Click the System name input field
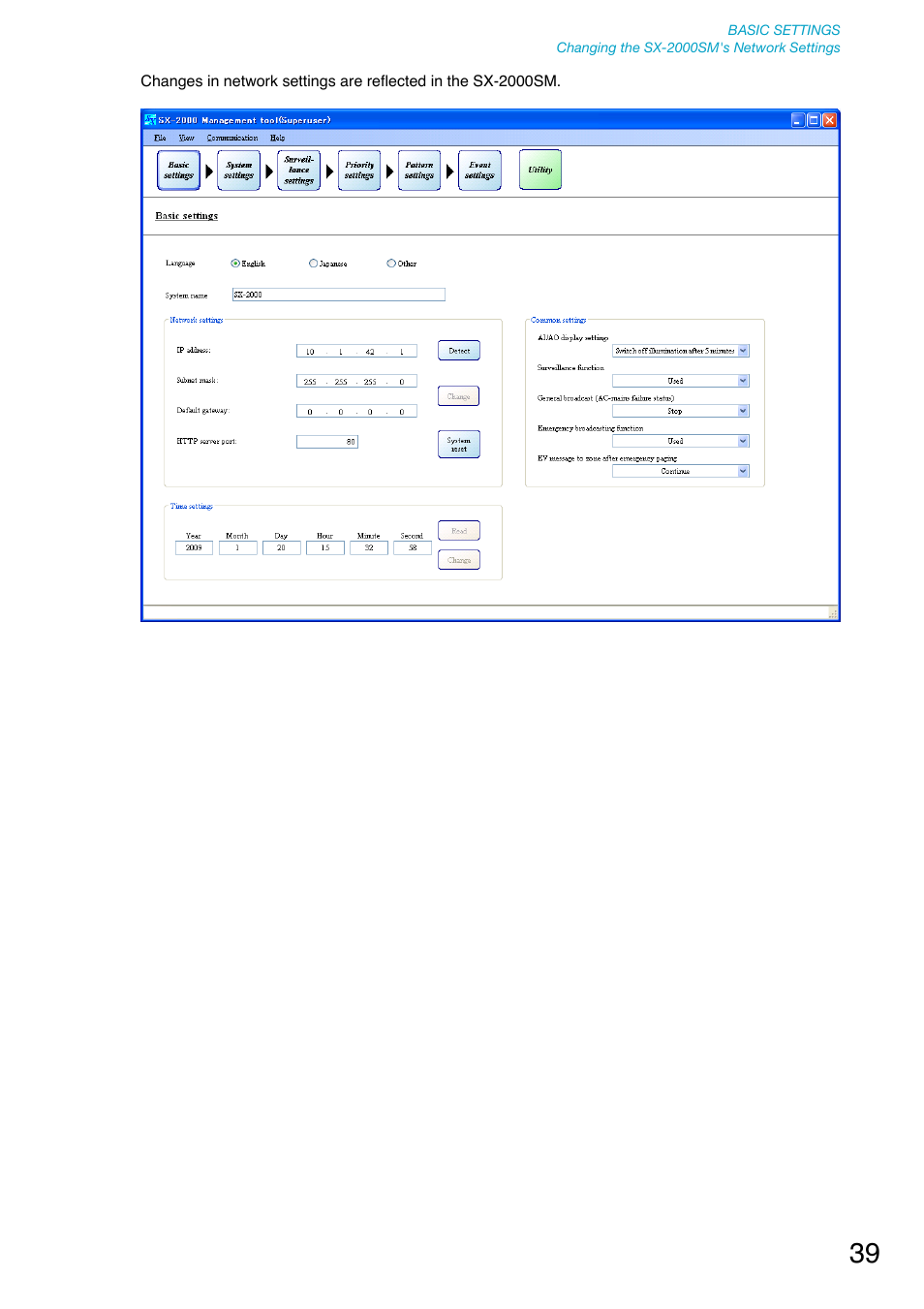 point(339,295)
